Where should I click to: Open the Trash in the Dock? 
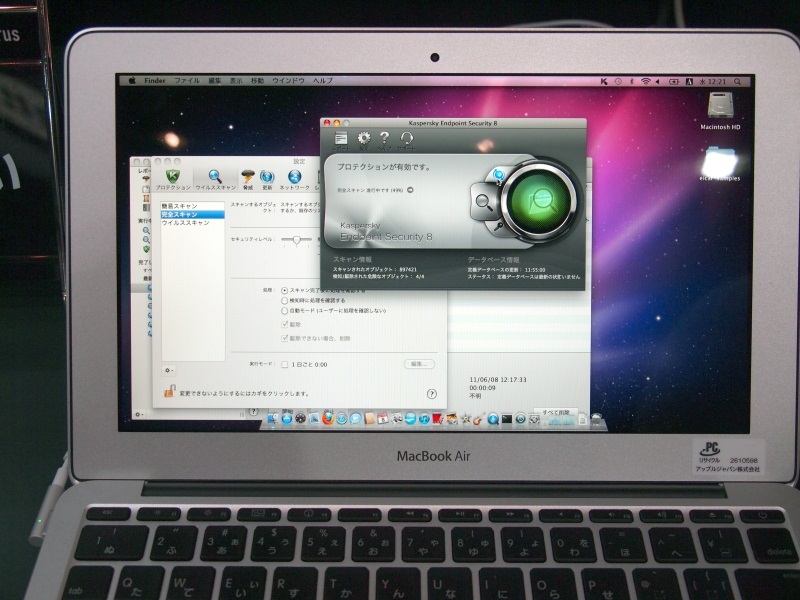point(596,419)
